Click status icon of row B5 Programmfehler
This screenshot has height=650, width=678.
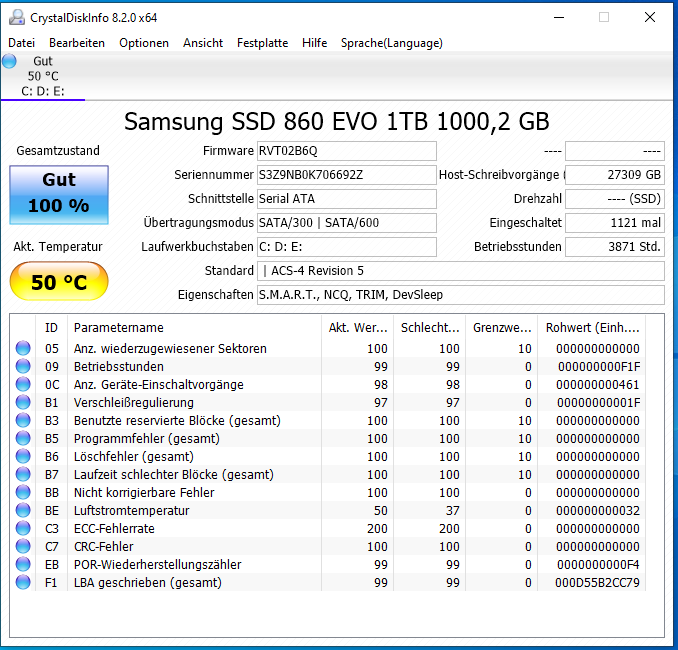click(23, 438)
